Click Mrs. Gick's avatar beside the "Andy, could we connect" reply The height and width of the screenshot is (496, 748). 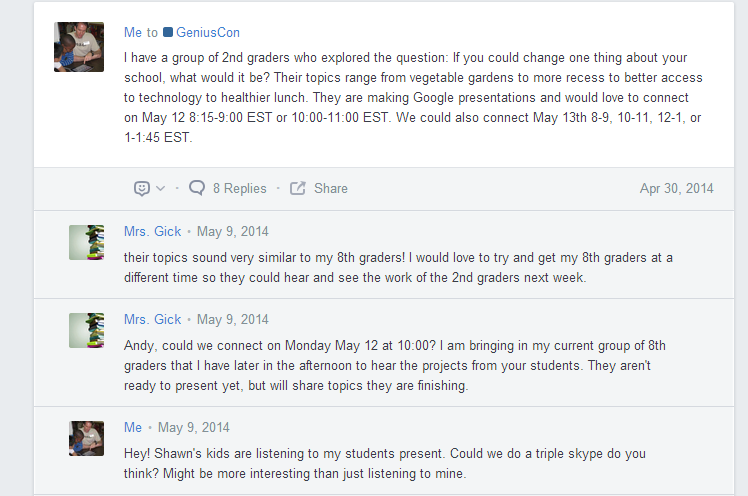click(x=86, y=330)
